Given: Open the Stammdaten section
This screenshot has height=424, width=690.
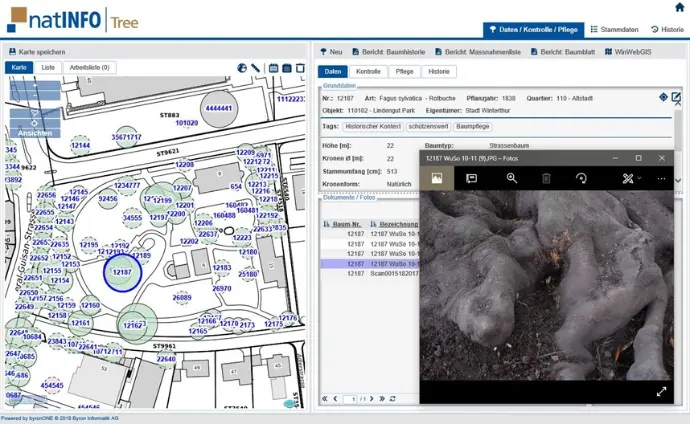Looking at the screenshot, I should [614, 29].
